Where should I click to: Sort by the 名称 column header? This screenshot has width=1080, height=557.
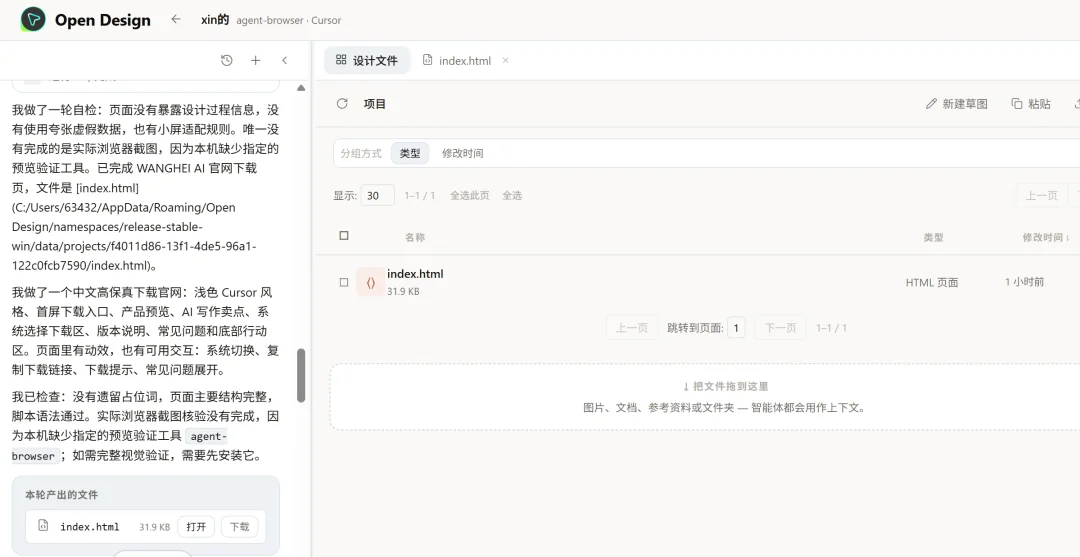pyautogui.click(x=415, y=238)
